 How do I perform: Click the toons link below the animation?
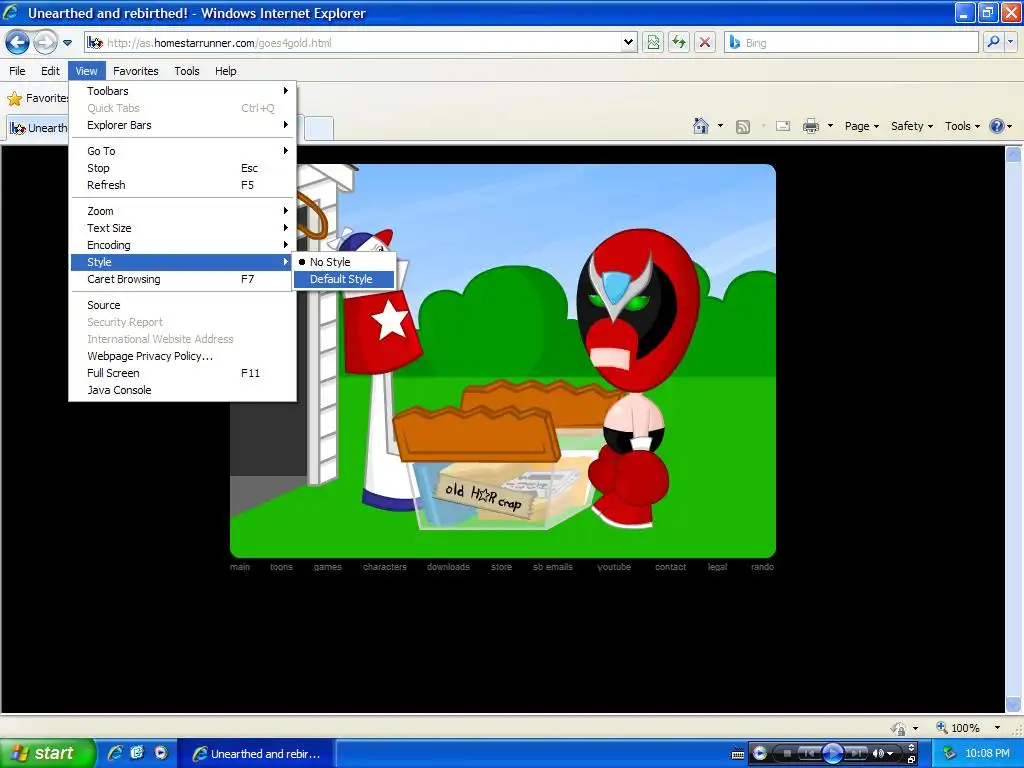(x=281, y=567)
